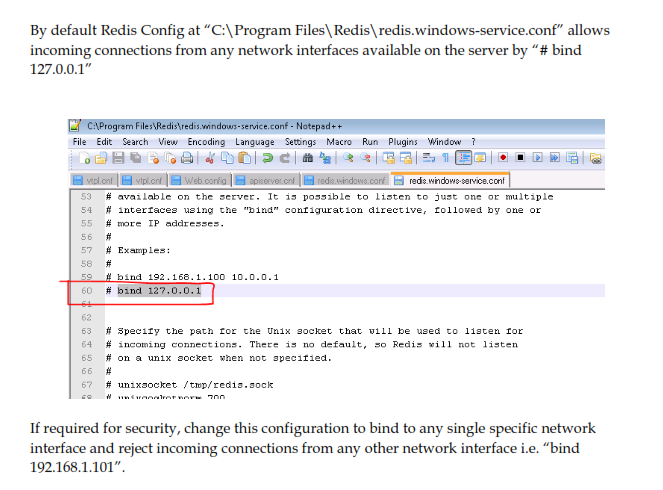Toggle the Word Wrap icon
Viewport: 663px width, 490px height.
pos(428,158)
